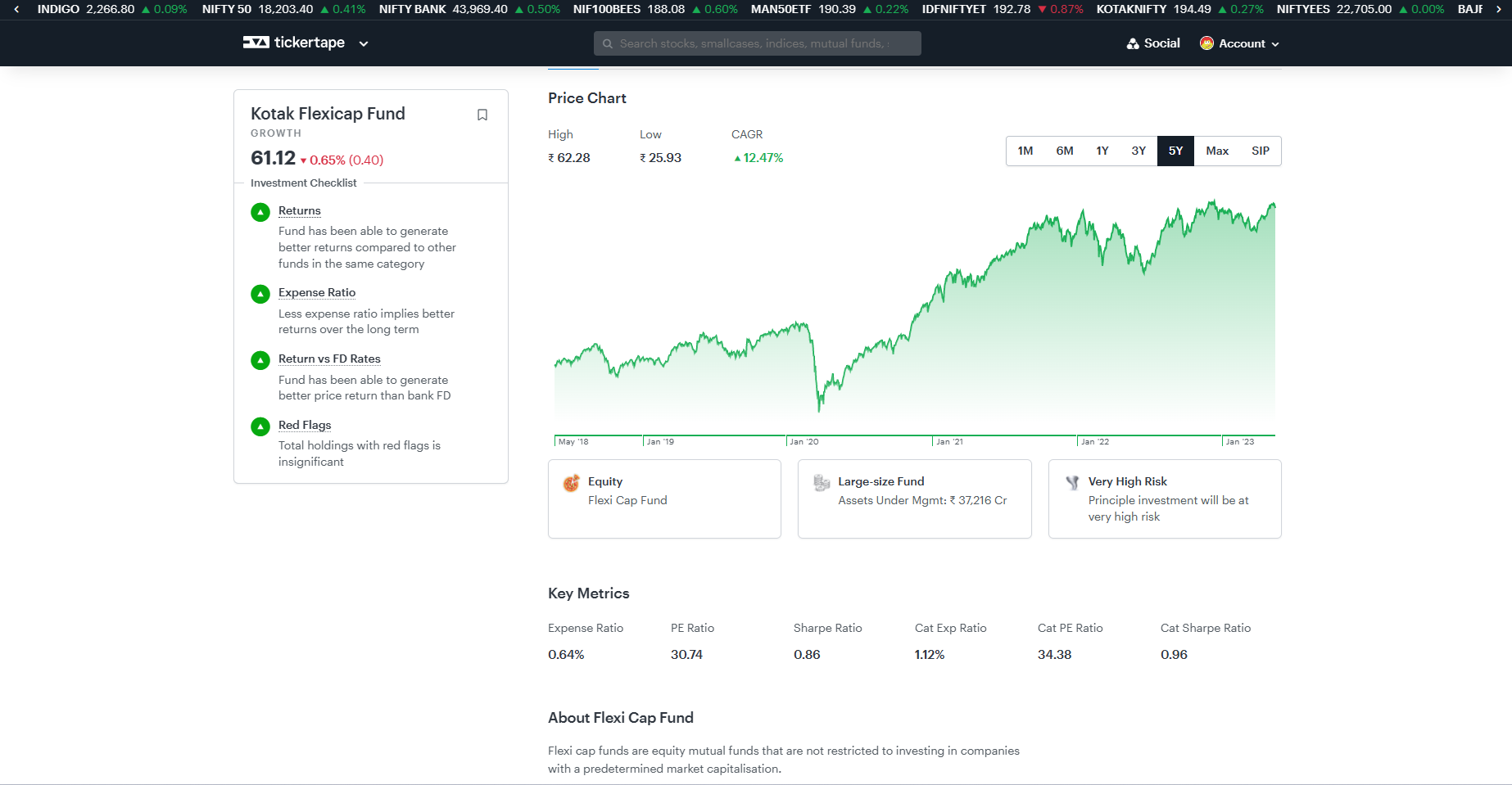Switch chart to SIP view

1261,151
